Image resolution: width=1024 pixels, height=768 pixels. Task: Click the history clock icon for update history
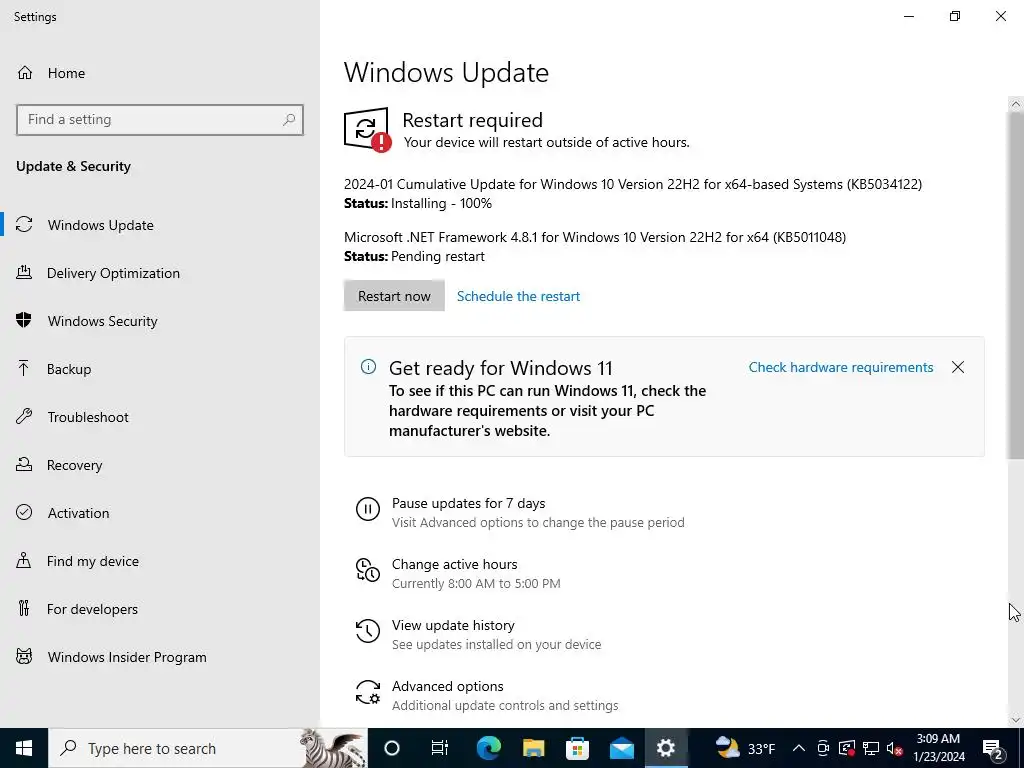coord(368,631)
